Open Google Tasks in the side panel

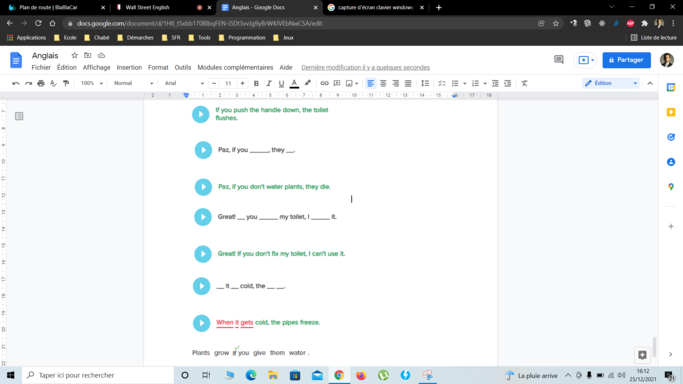pyautogui.click(x=671, y=137)
